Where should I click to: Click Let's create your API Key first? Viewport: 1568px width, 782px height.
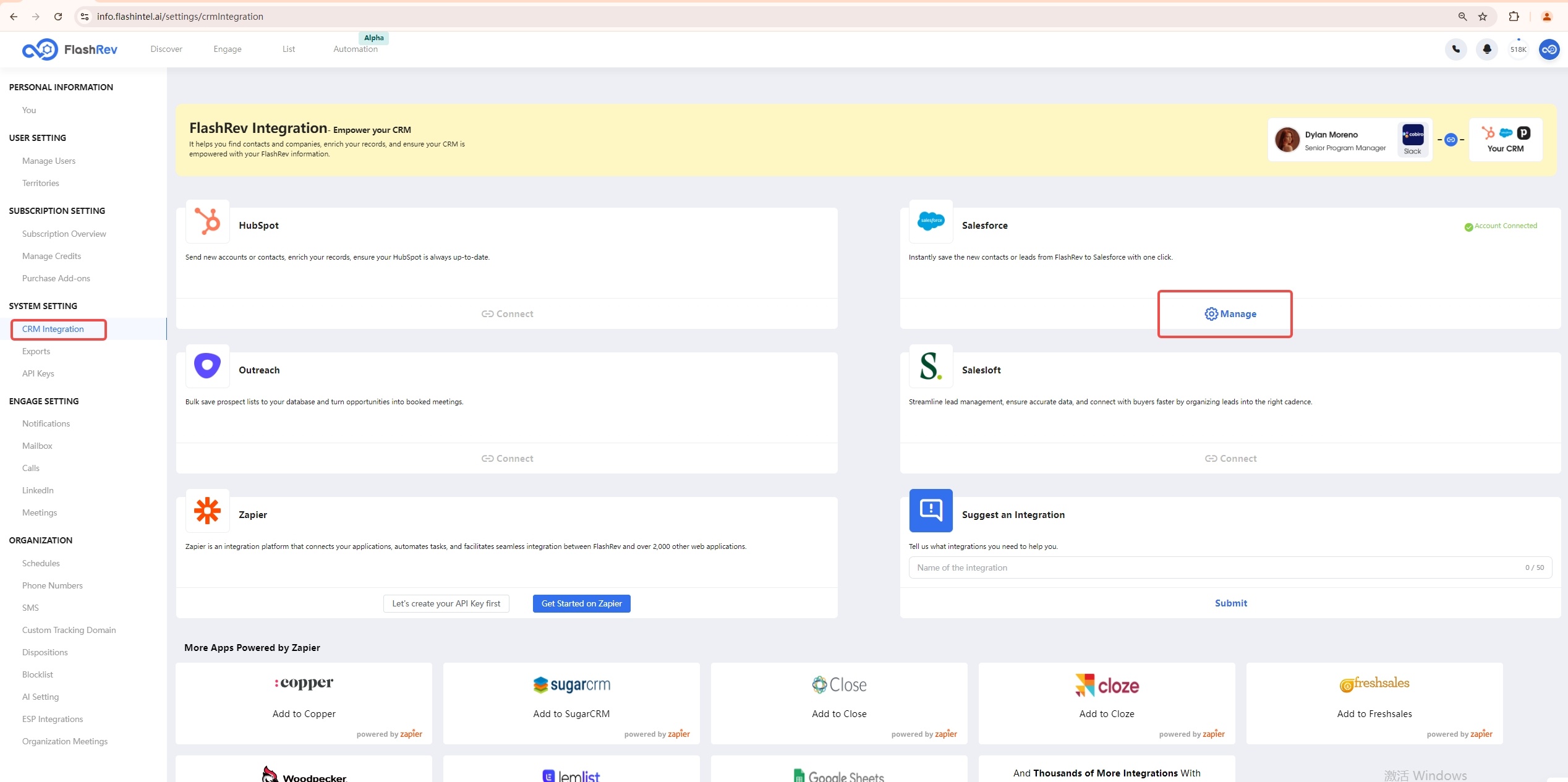[446, 604]
